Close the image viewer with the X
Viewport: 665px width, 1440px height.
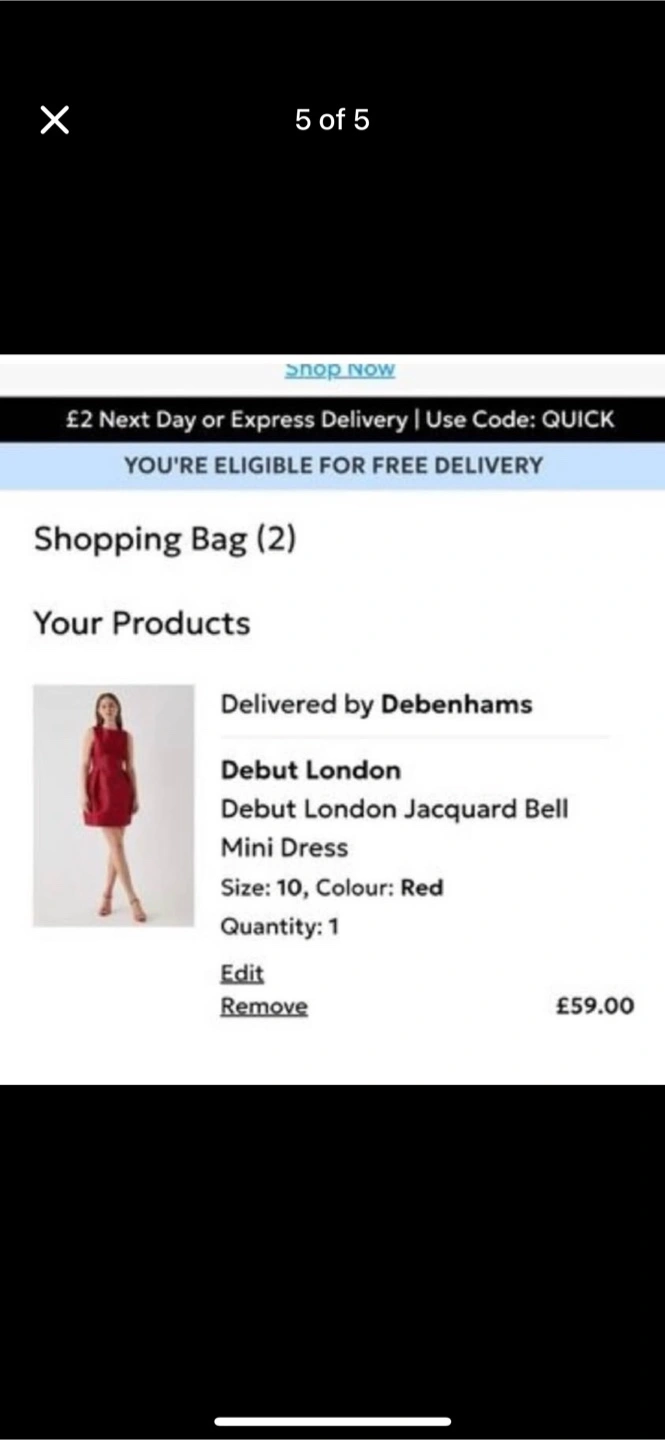[x=55, y=120]
